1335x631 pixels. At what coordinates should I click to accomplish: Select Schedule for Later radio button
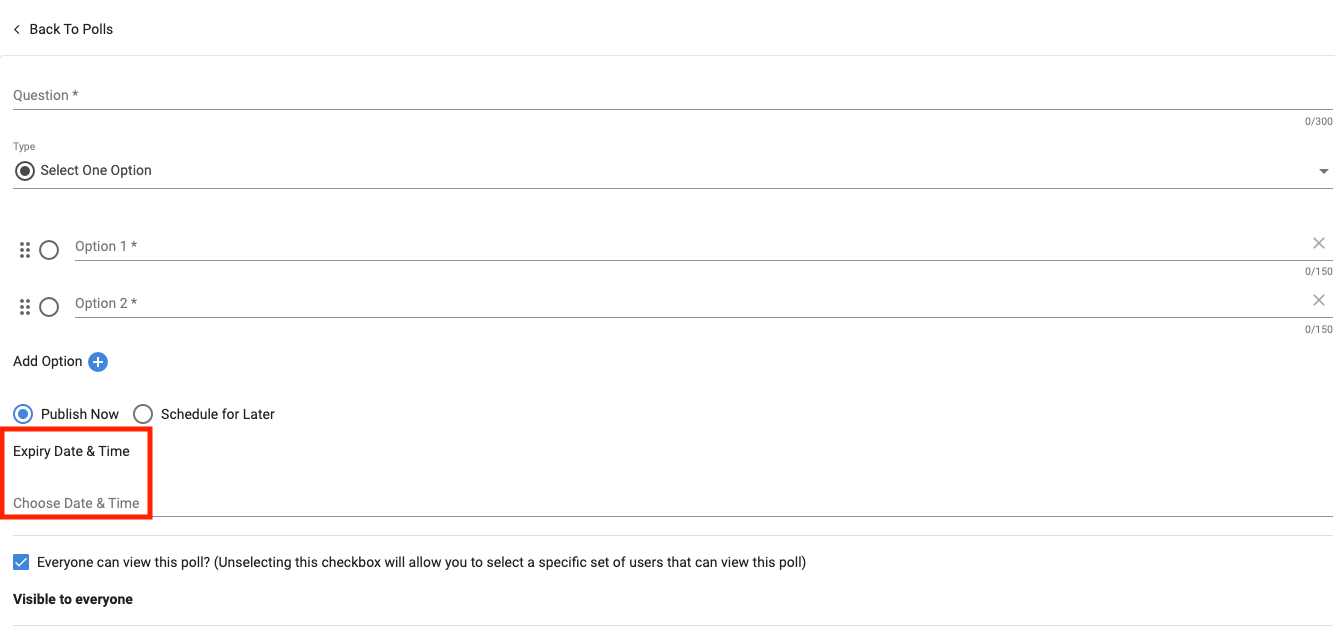(143, 414)
